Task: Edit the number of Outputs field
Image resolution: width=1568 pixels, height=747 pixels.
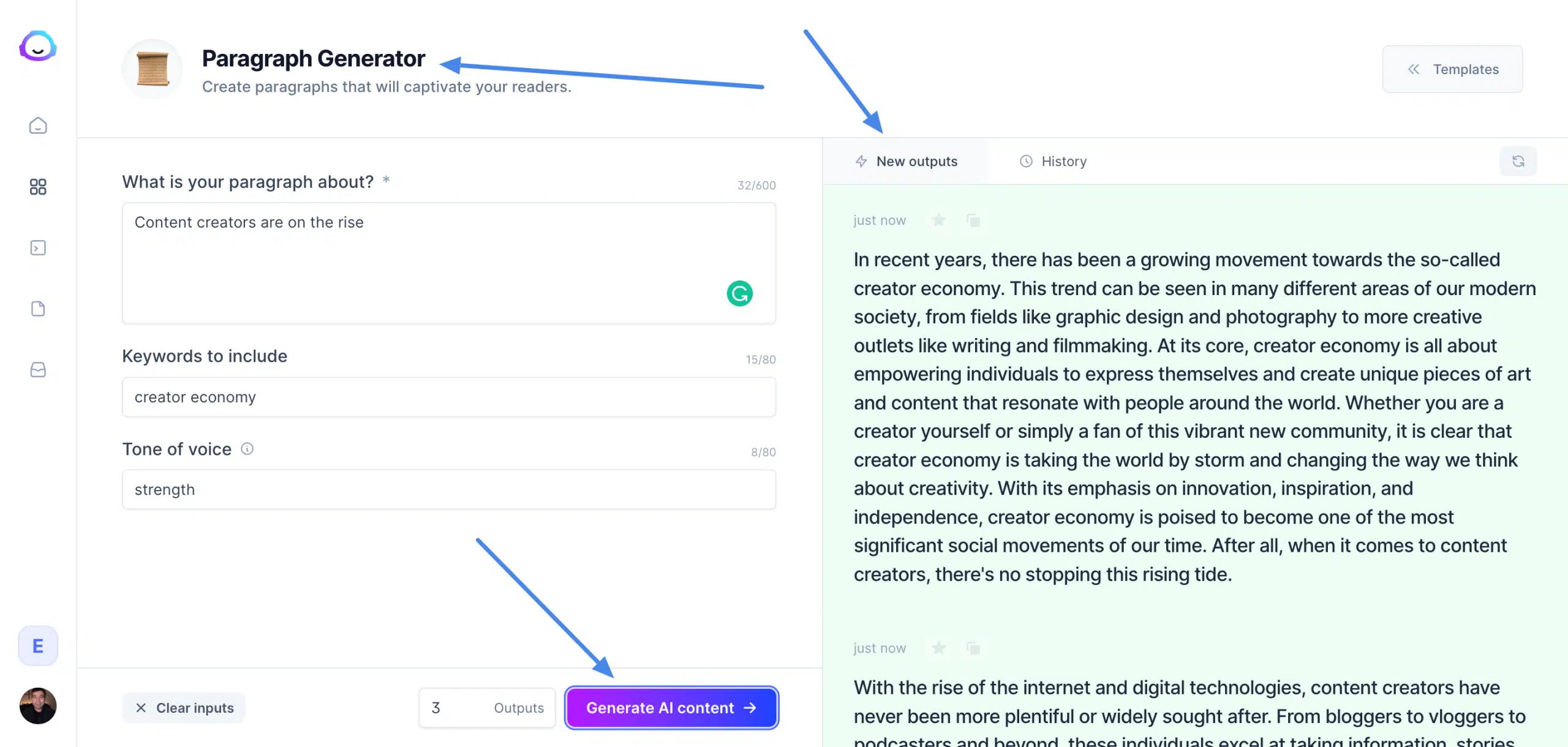Action: pos(436,707)
